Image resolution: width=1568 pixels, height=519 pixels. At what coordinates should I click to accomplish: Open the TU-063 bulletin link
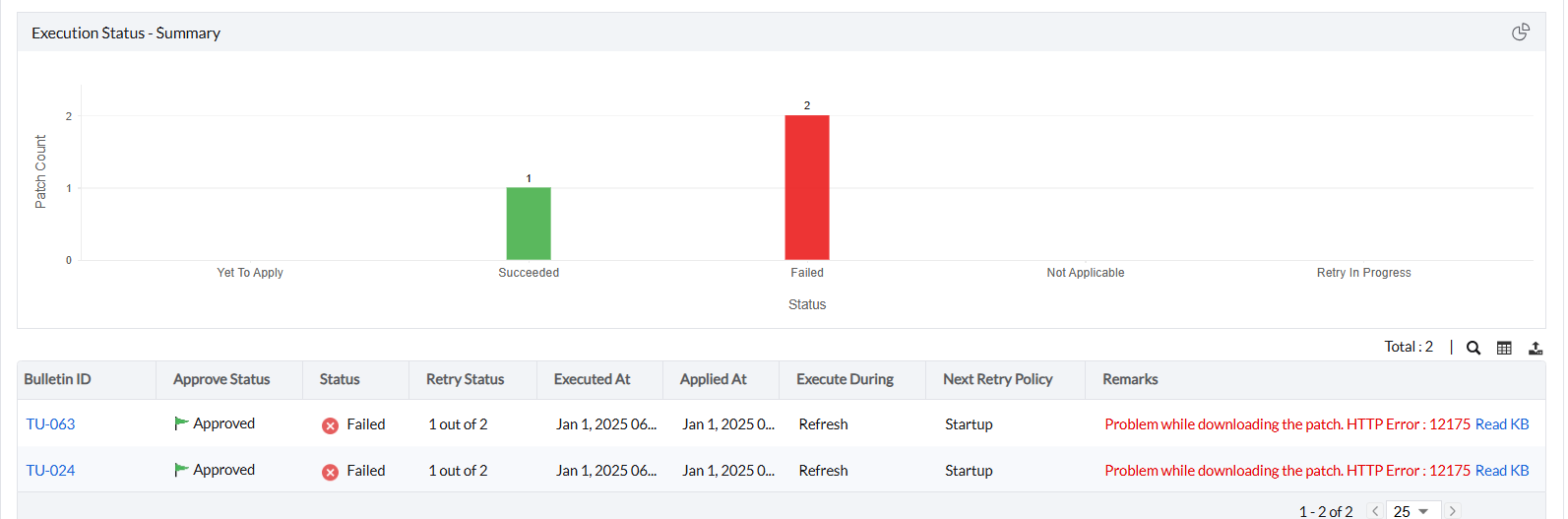coord(50,424)
